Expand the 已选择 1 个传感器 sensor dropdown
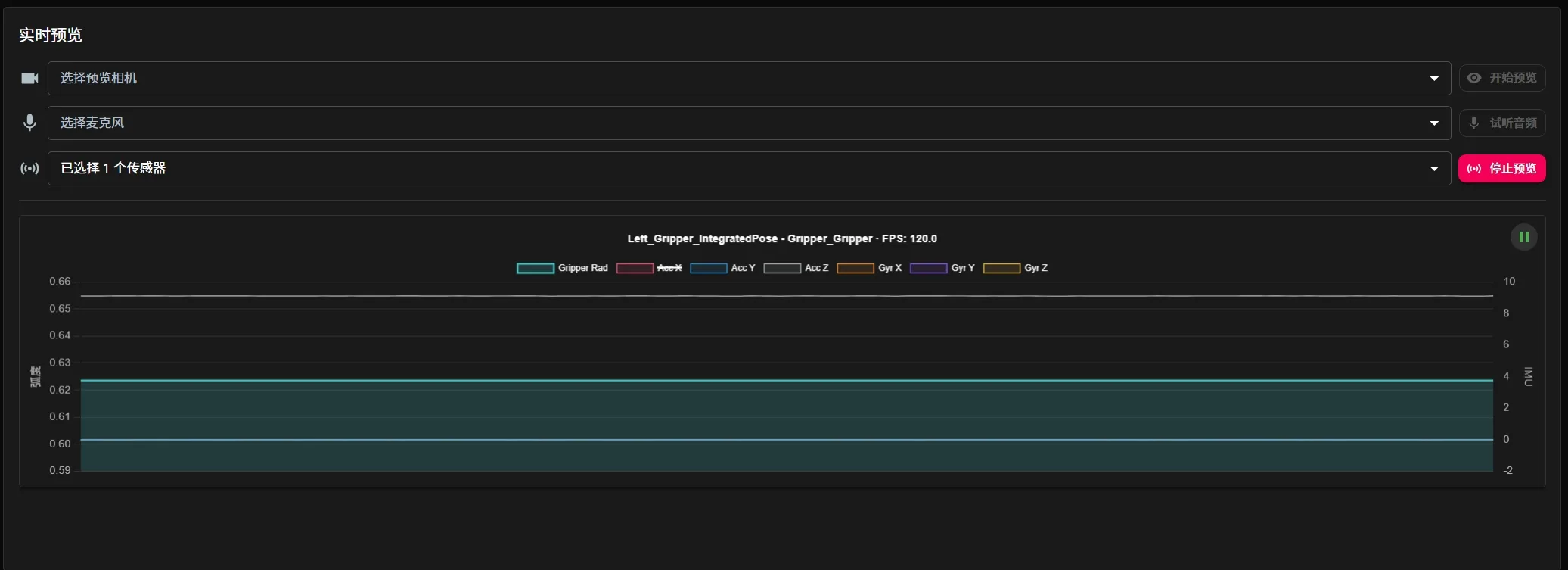 (749, 168)
